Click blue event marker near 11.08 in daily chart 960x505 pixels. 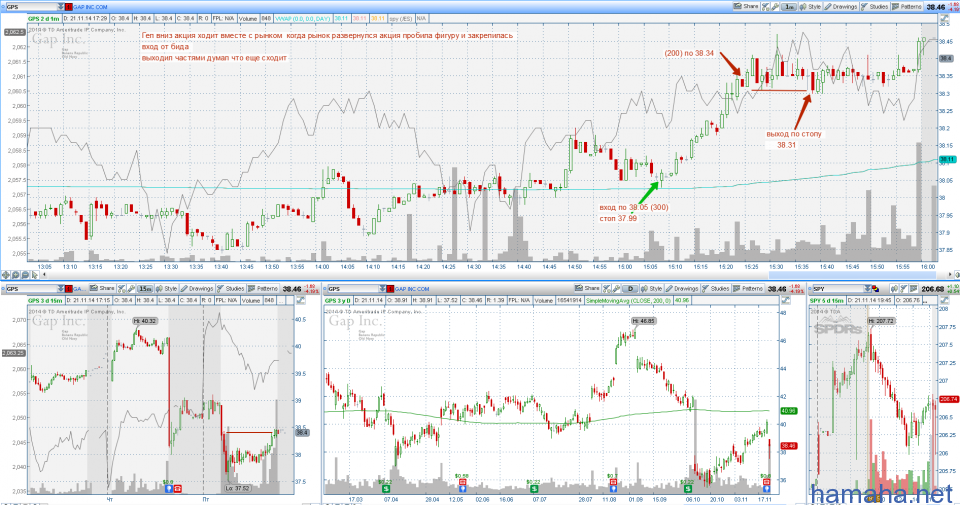(613, 488)
